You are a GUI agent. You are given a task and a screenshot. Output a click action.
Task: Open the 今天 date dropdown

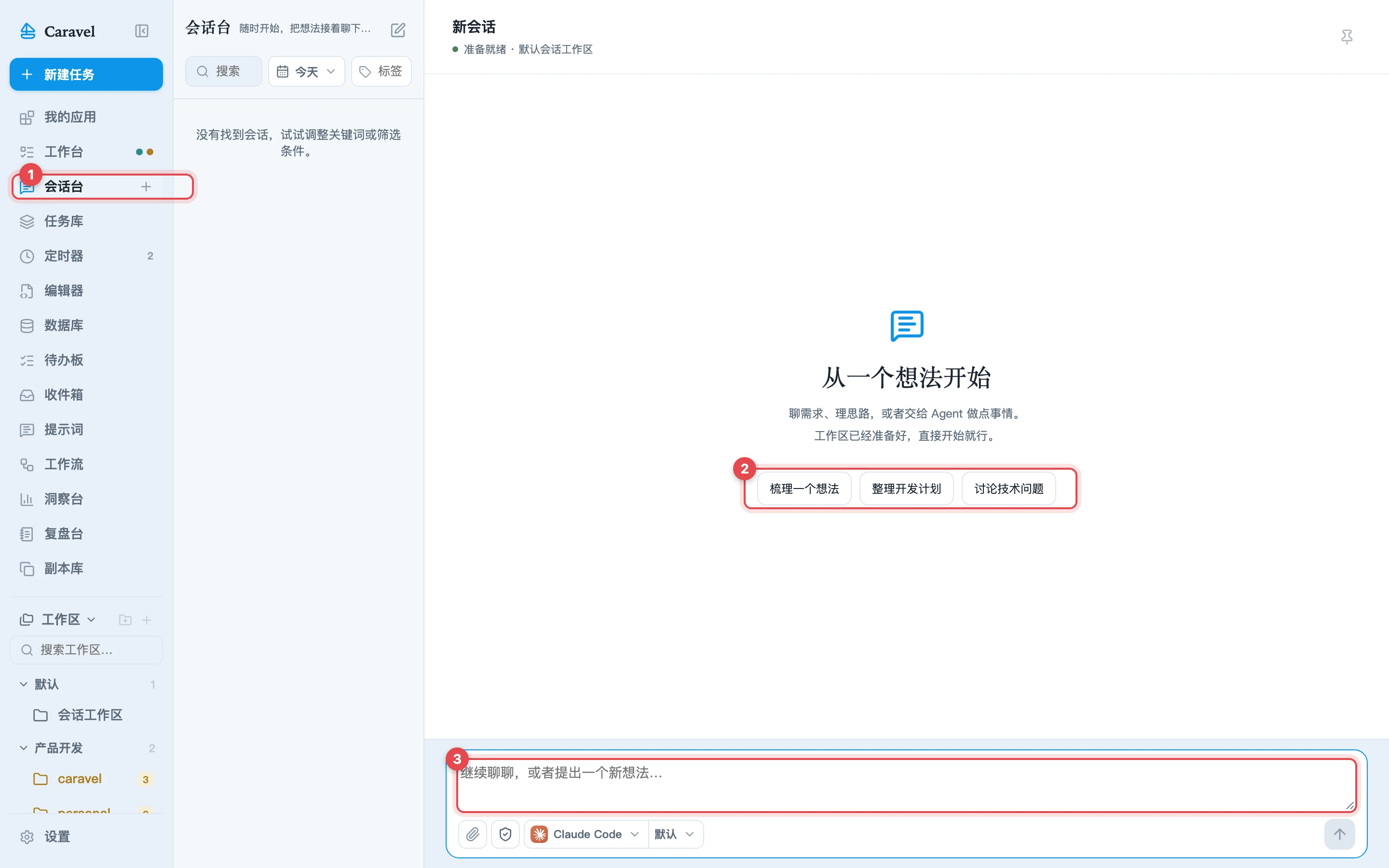tap(307, 71)
